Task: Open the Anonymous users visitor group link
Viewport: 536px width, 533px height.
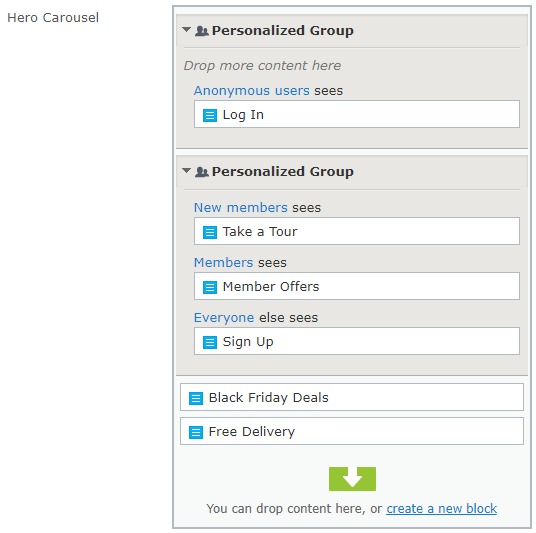Action: (252, 91)
